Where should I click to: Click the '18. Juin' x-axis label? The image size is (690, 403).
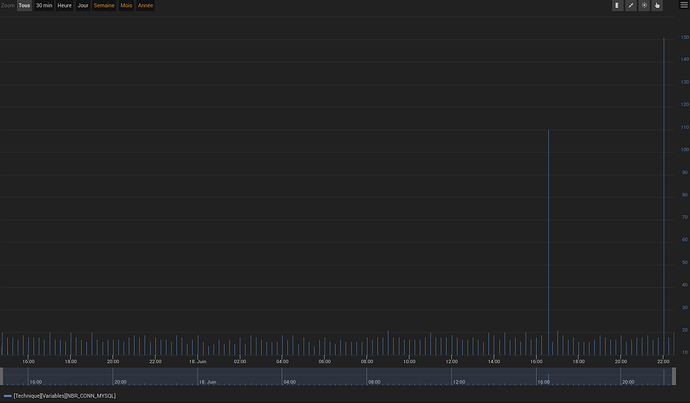point(198,362)
